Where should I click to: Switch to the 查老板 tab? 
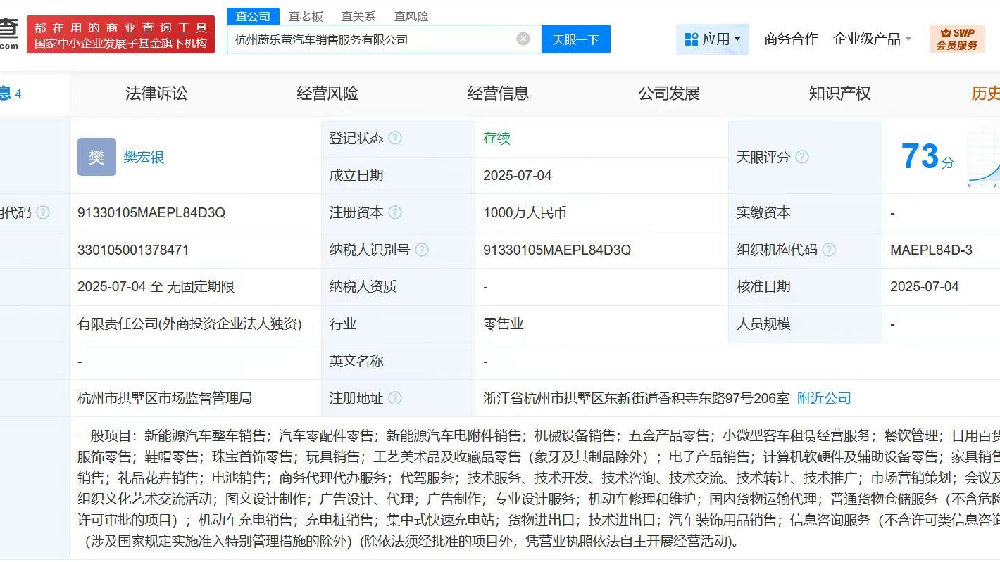point(305,17)
